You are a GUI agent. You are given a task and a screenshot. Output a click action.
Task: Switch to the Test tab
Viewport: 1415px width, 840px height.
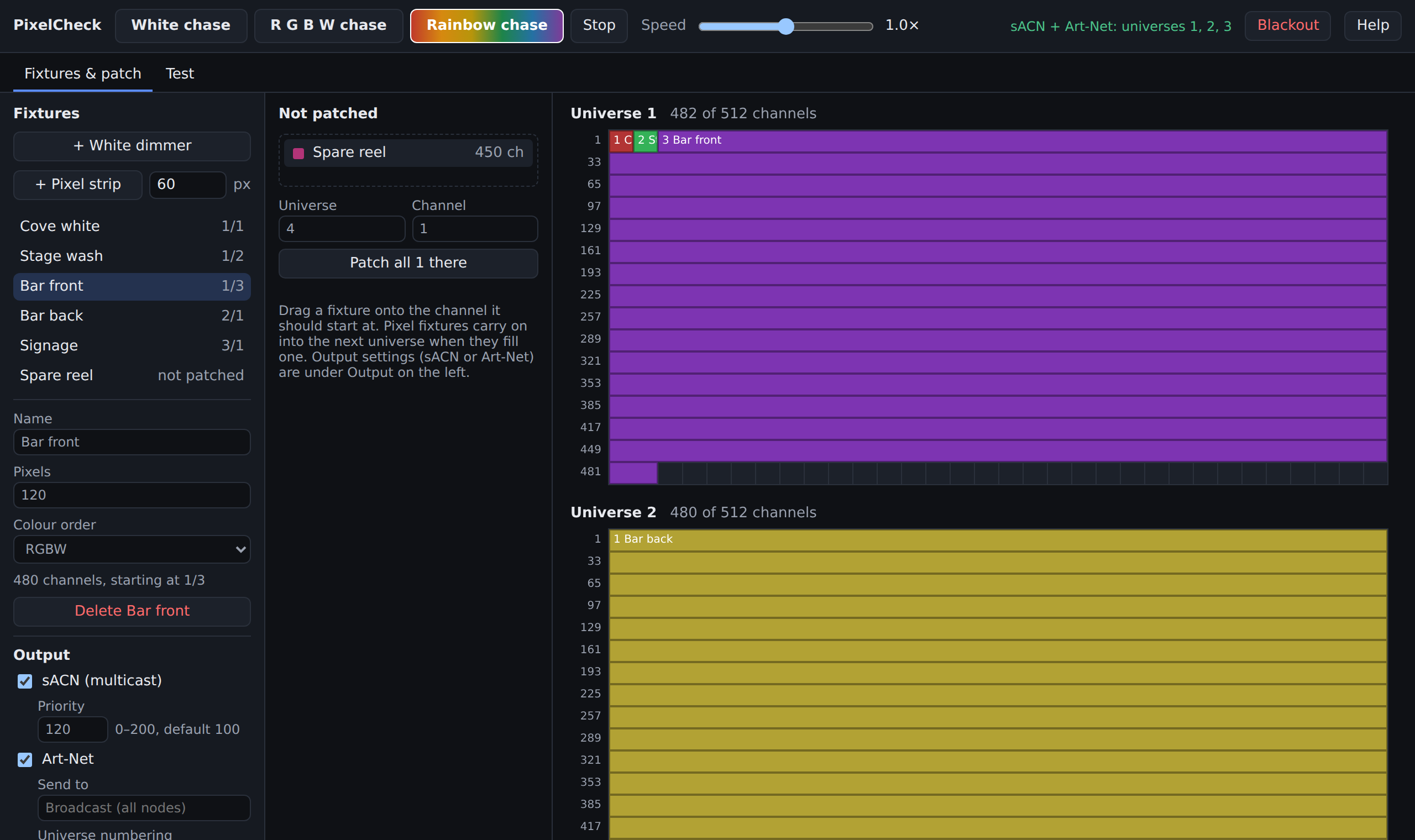click(180, 73)
